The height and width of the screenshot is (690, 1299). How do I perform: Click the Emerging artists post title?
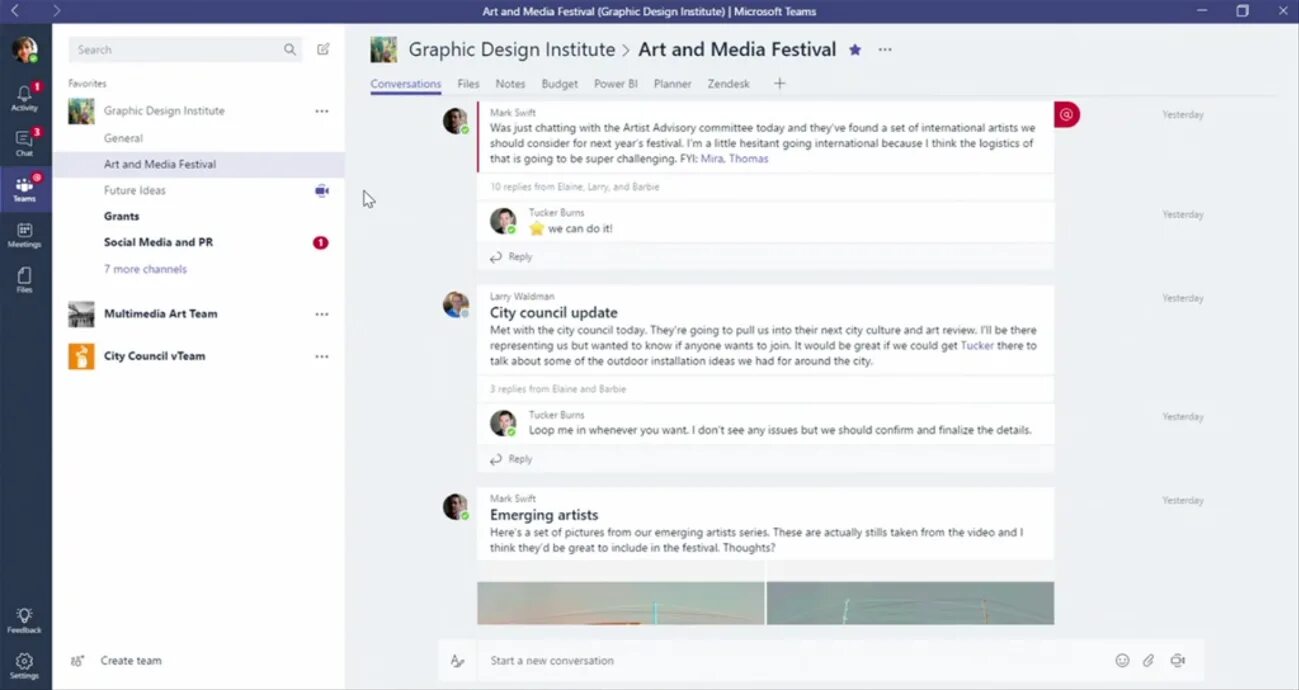544,515
